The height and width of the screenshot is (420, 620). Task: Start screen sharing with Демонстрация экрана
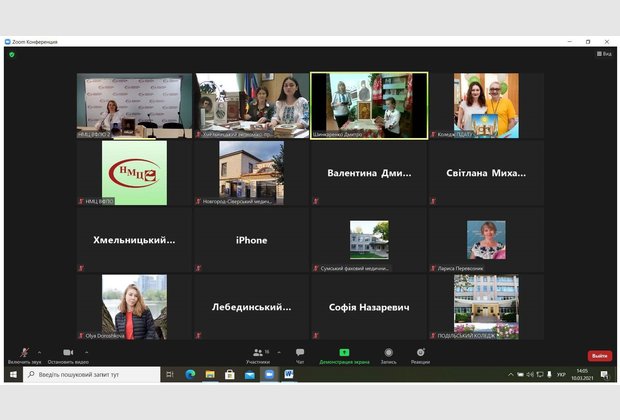[344, 355]
